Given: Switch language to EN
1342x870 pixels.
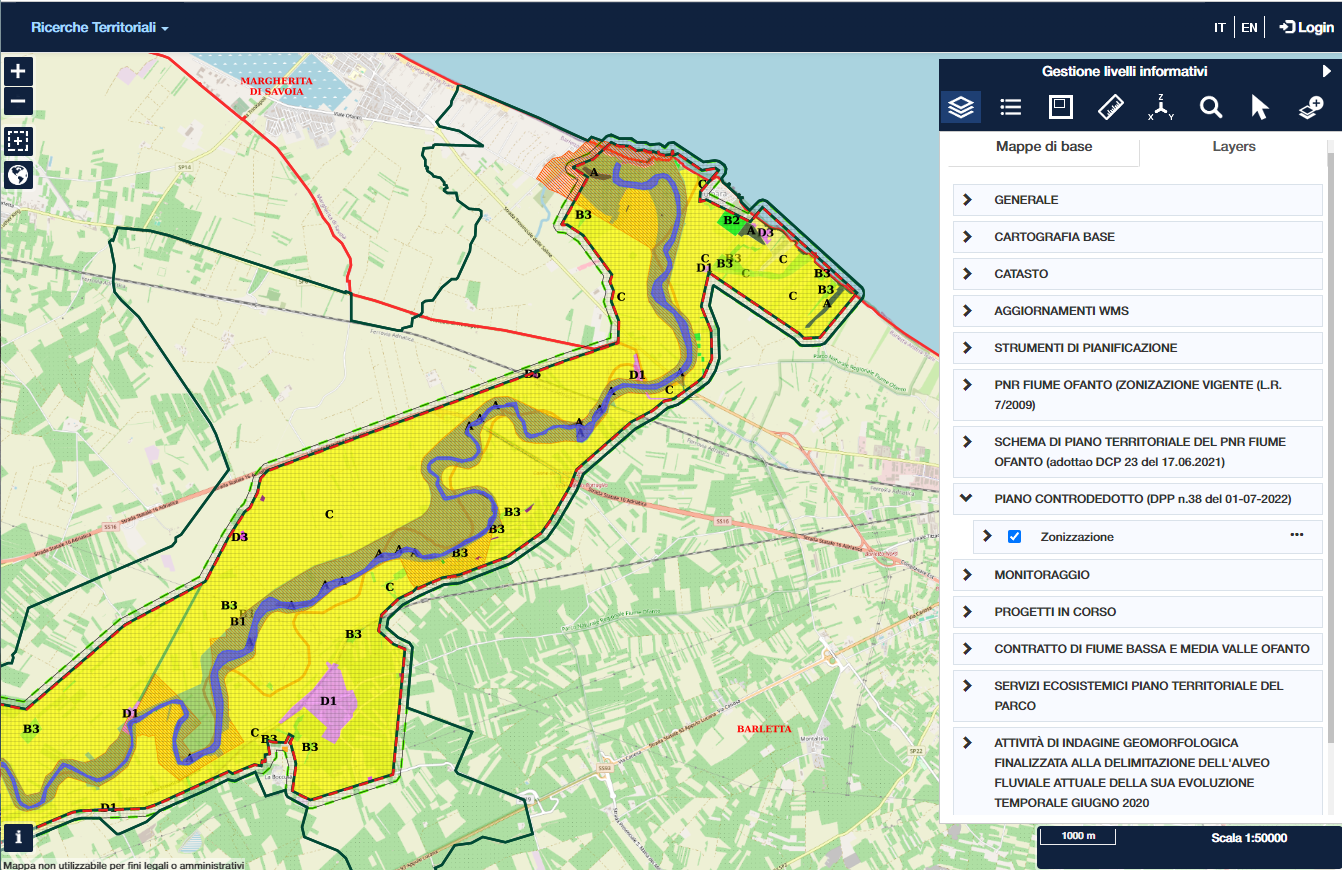Looking at the screenshot, I should coord(1249,28).
